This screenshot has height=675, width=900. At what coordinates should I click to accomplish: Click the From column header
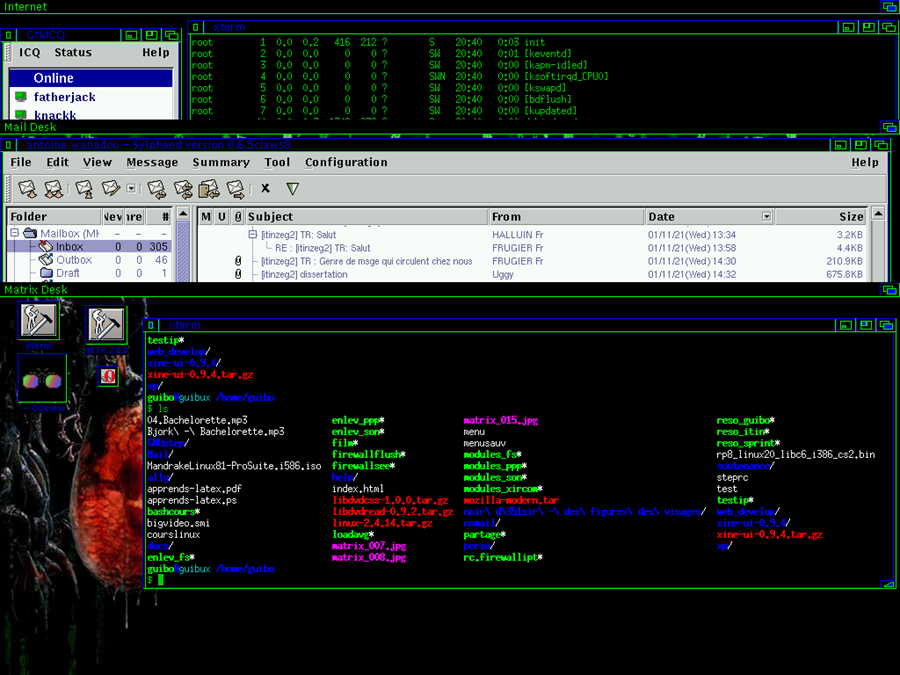(x=567, y=216)
